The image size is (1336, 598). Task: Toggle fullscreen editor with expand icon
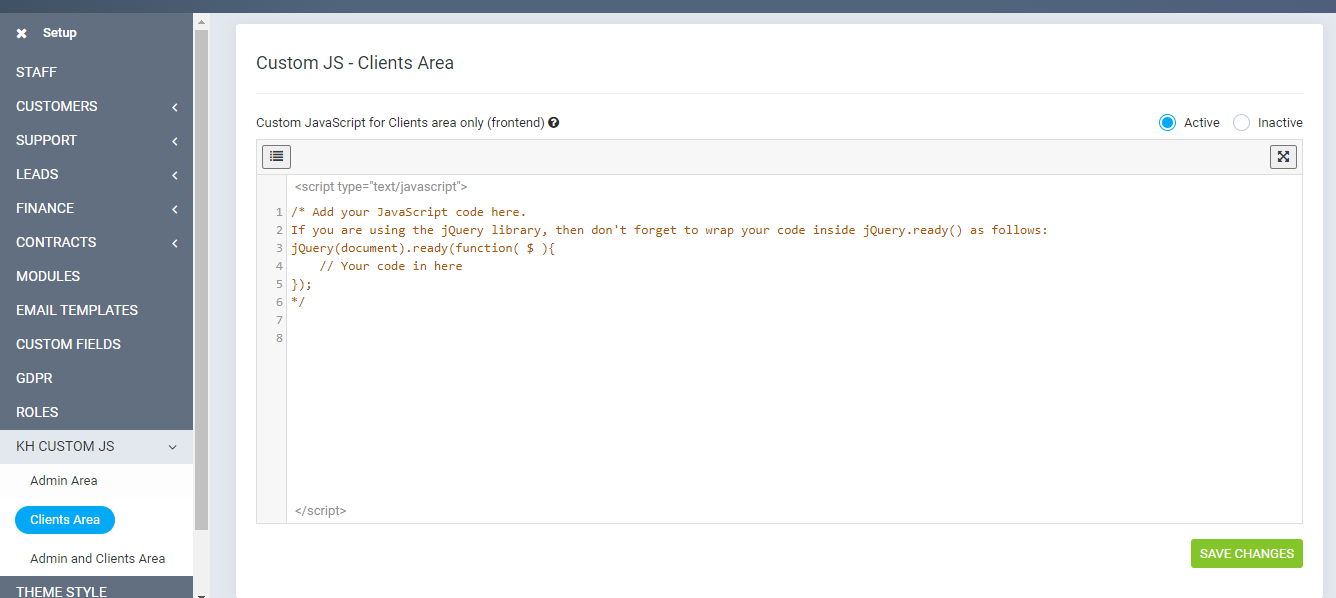tap(1283, 157)
